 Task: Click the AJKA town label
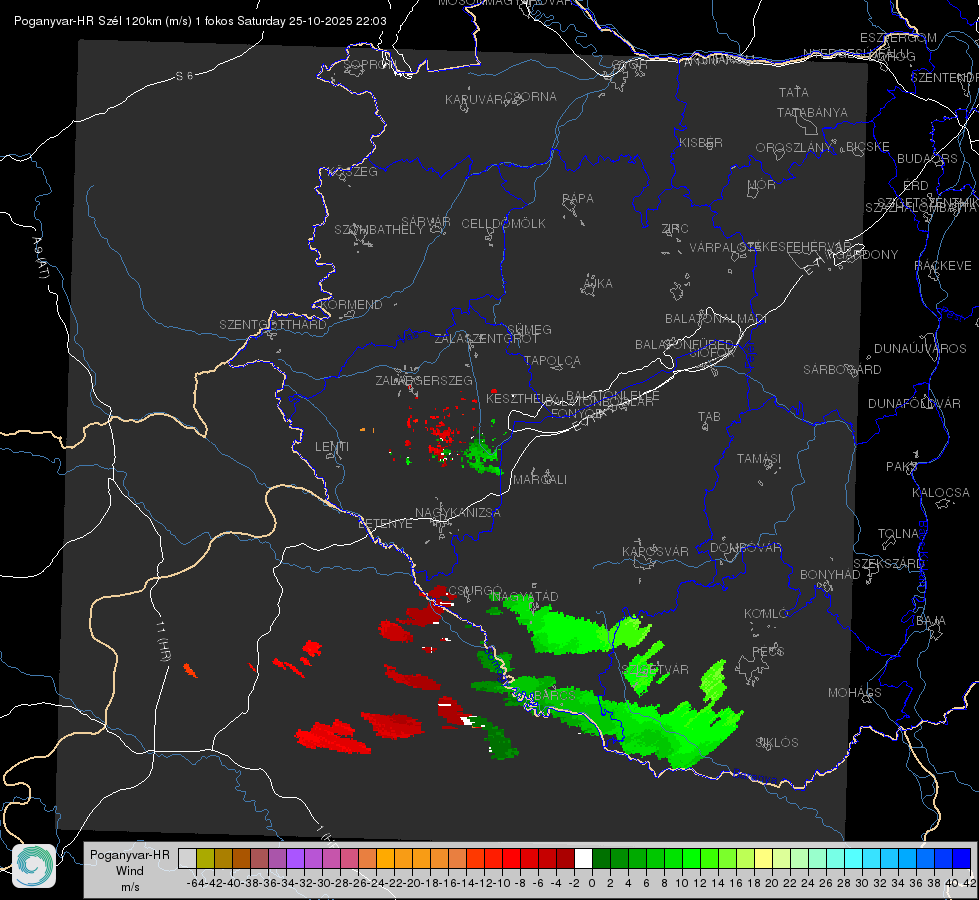(x=597, y=284)
